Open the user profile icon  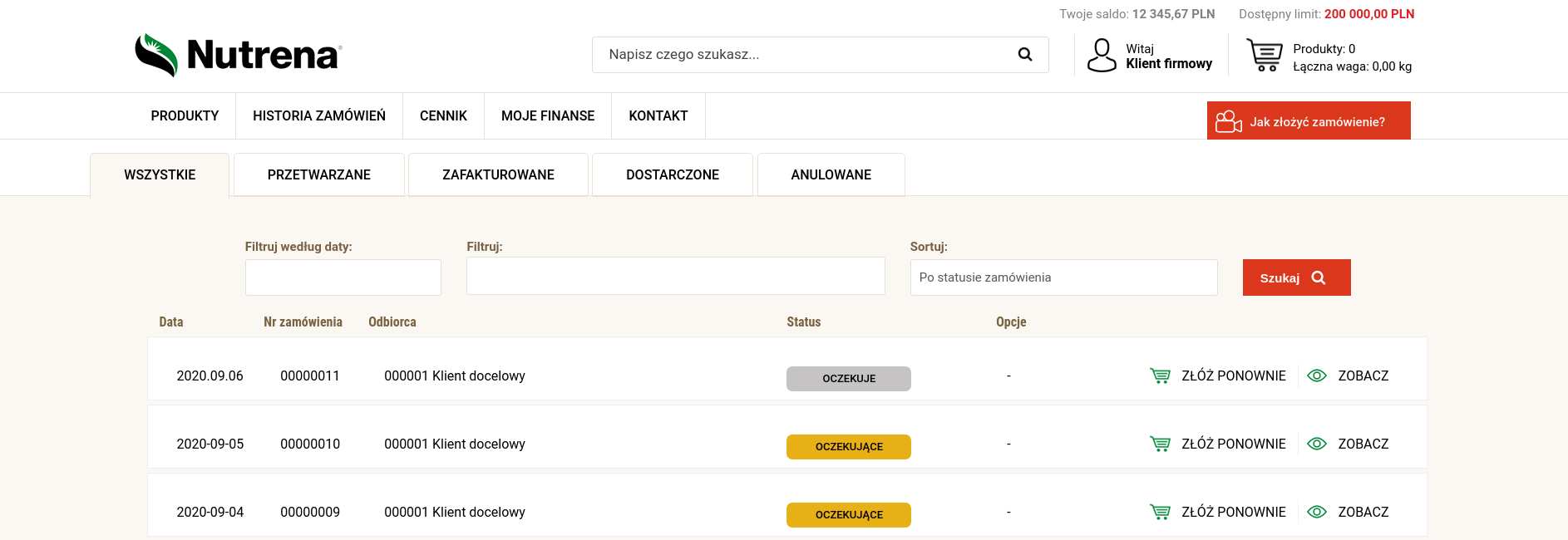1102,56
